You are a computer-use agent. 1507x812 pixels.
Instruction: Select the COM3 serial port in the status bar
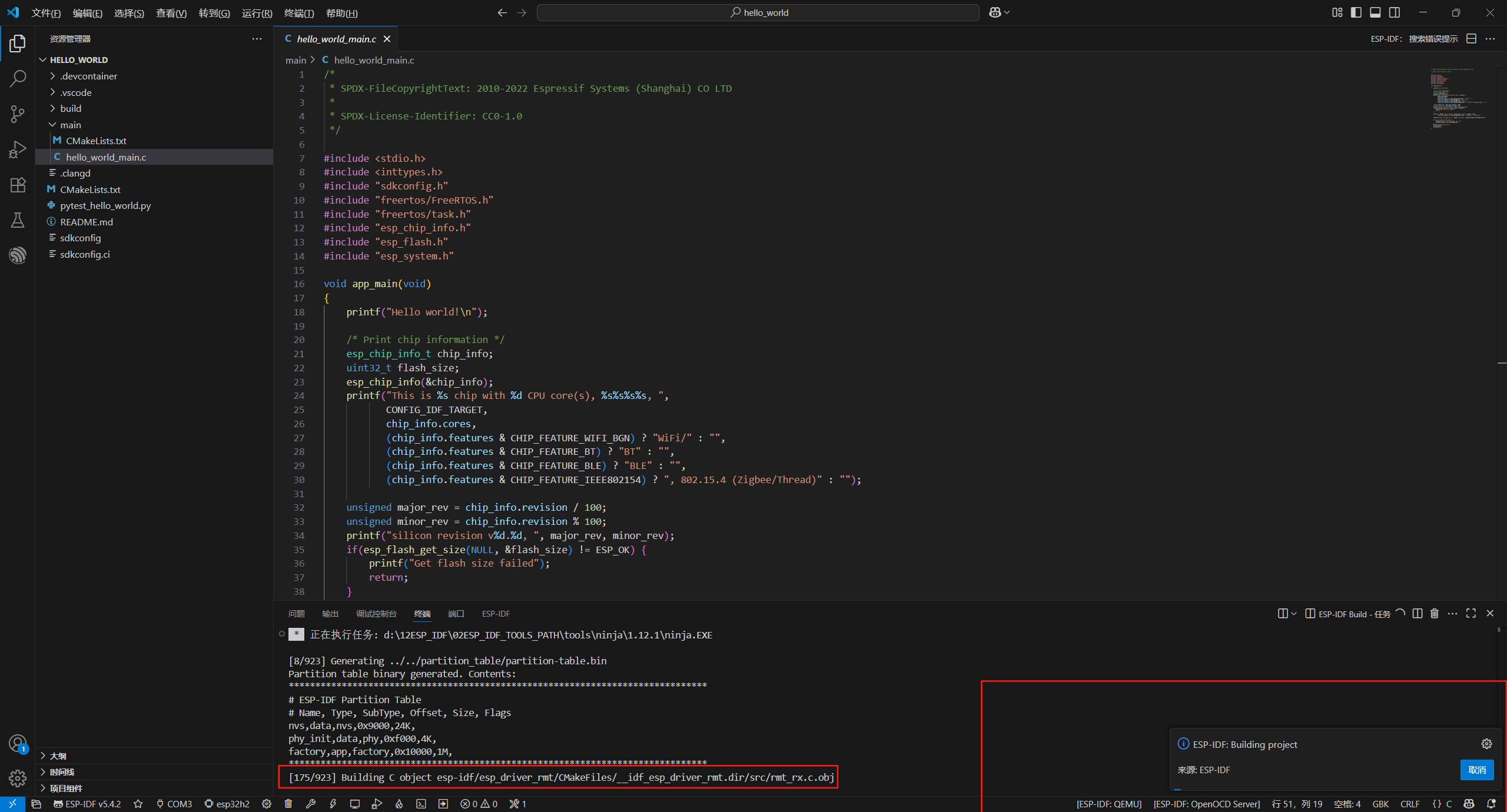[174, 804]
